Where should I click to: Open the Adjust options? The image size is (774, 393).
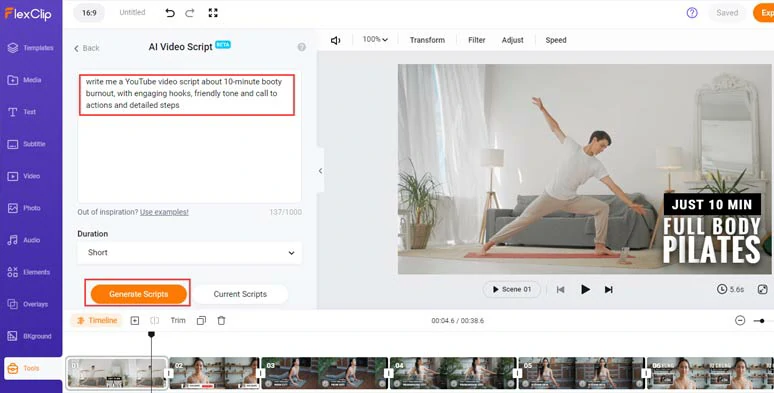(x=512, y=40)
